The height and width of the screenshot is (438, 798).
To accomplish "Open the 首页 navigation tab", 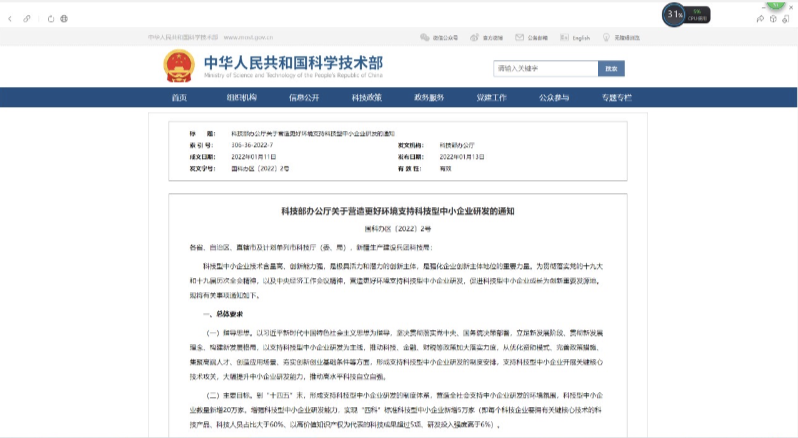I will [x=179, y=98].
